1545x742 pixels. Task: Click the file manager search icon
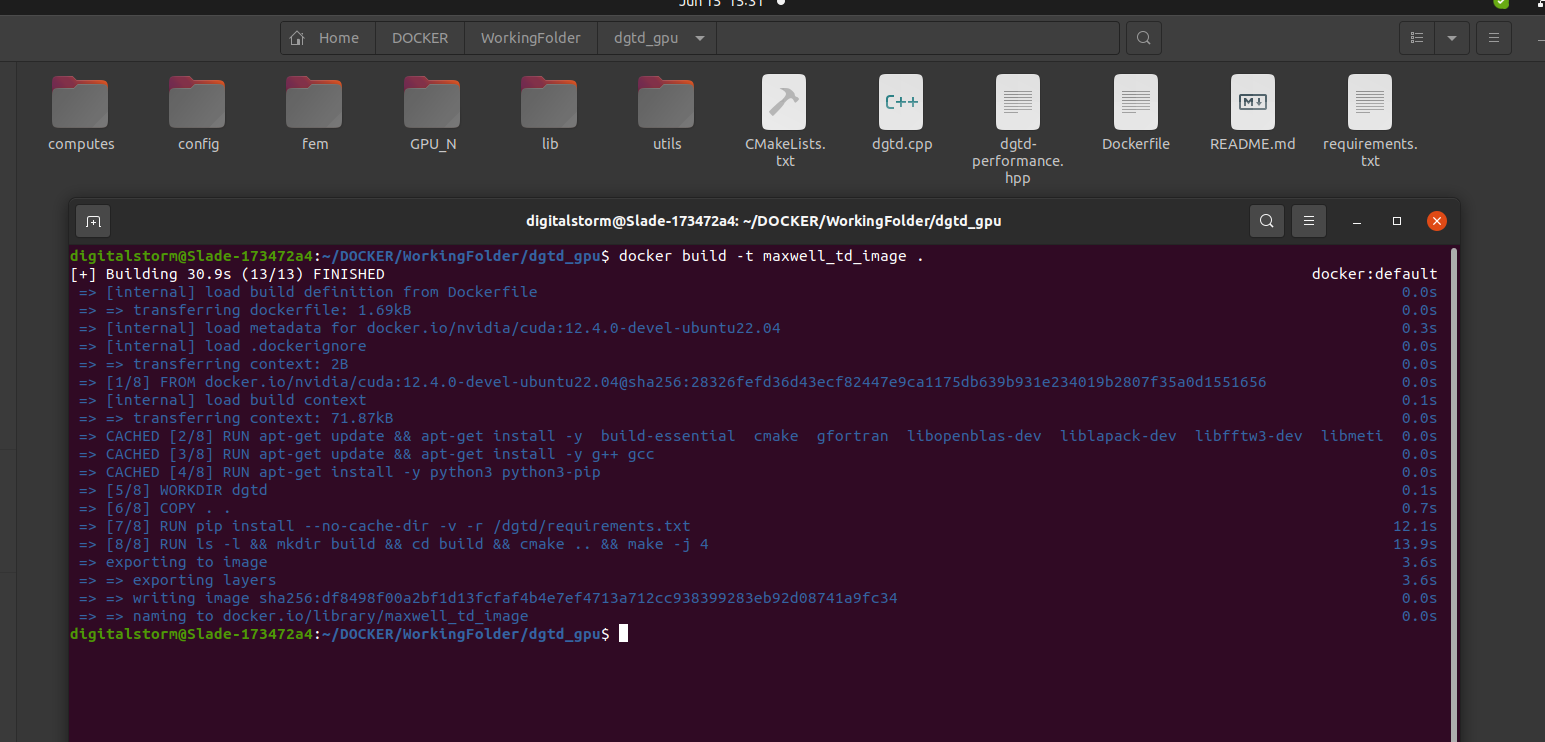click(x=1144, y=38)
